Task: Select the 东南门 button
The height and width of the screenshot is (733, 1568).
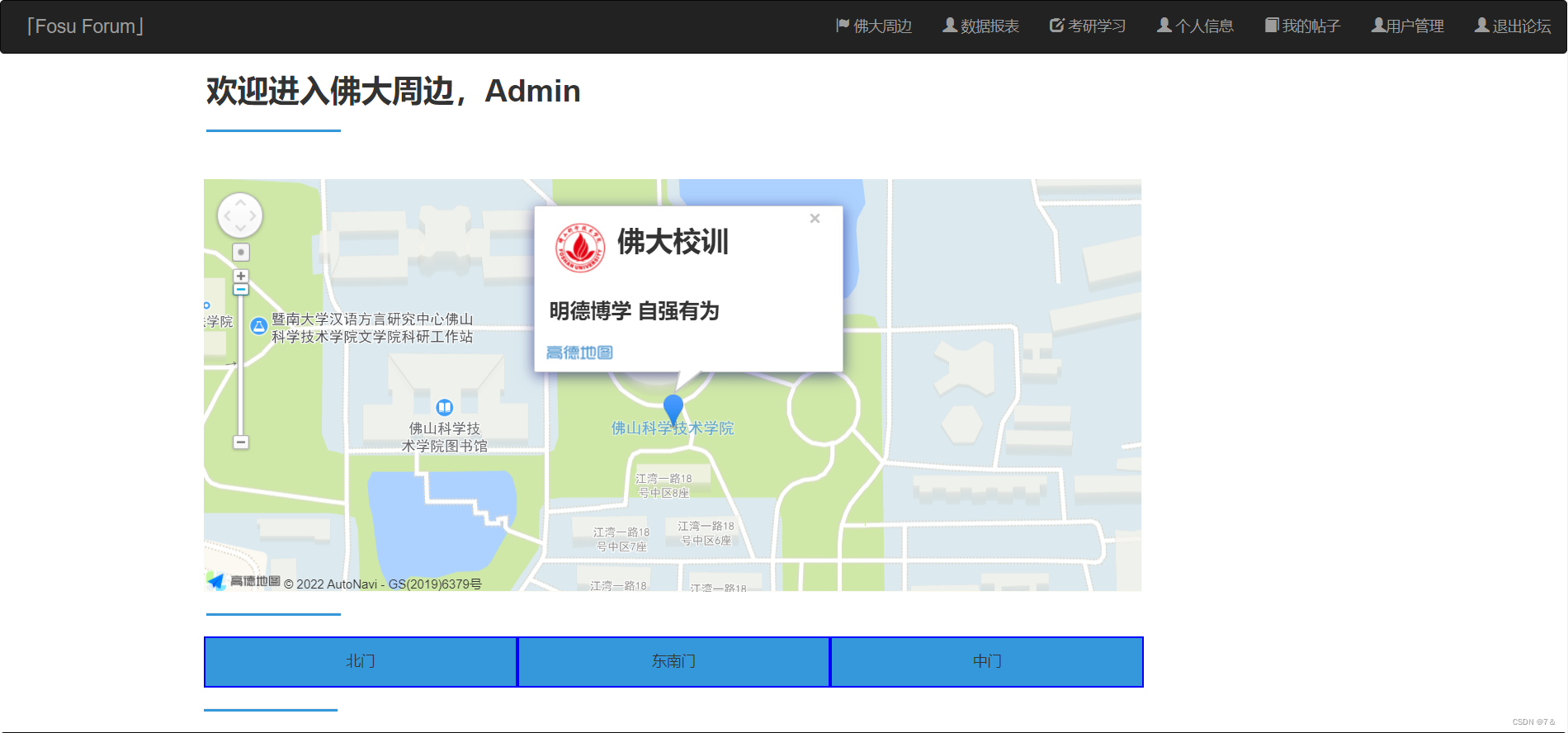Action: 673,661
